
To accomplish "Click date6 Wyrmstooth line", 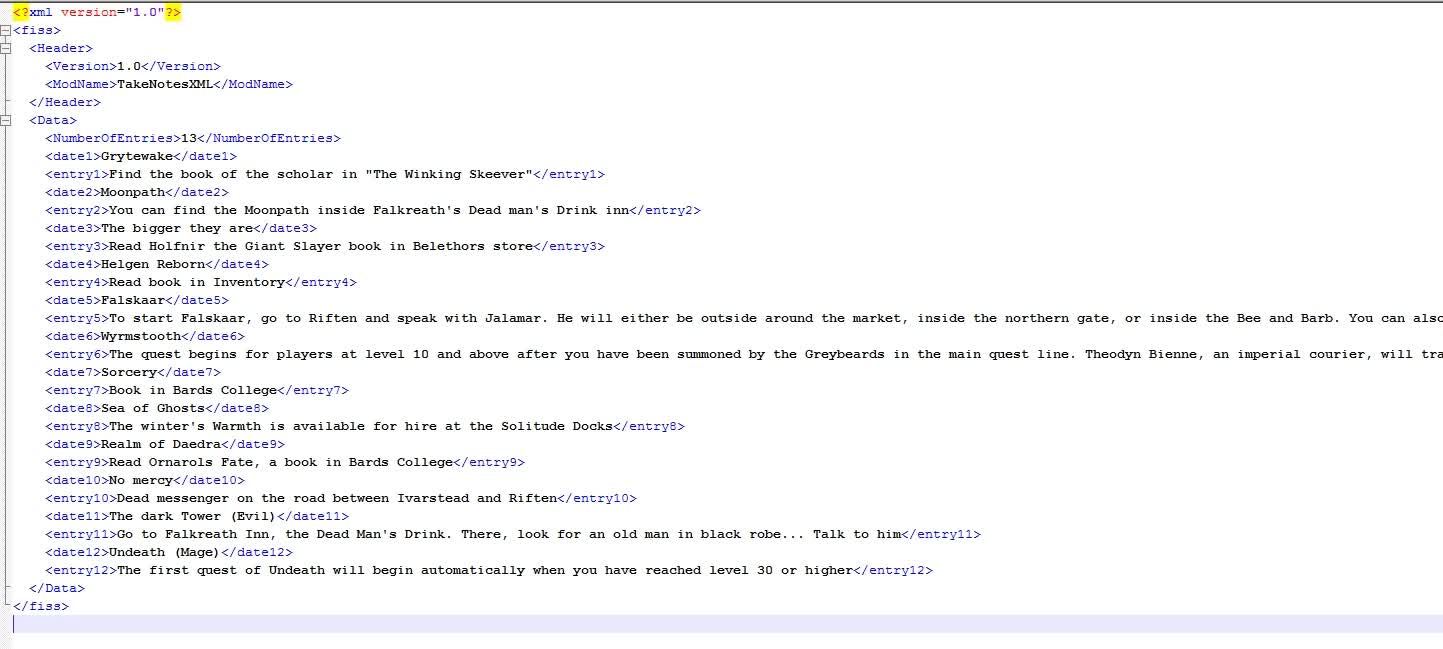I will click(145, 336).
